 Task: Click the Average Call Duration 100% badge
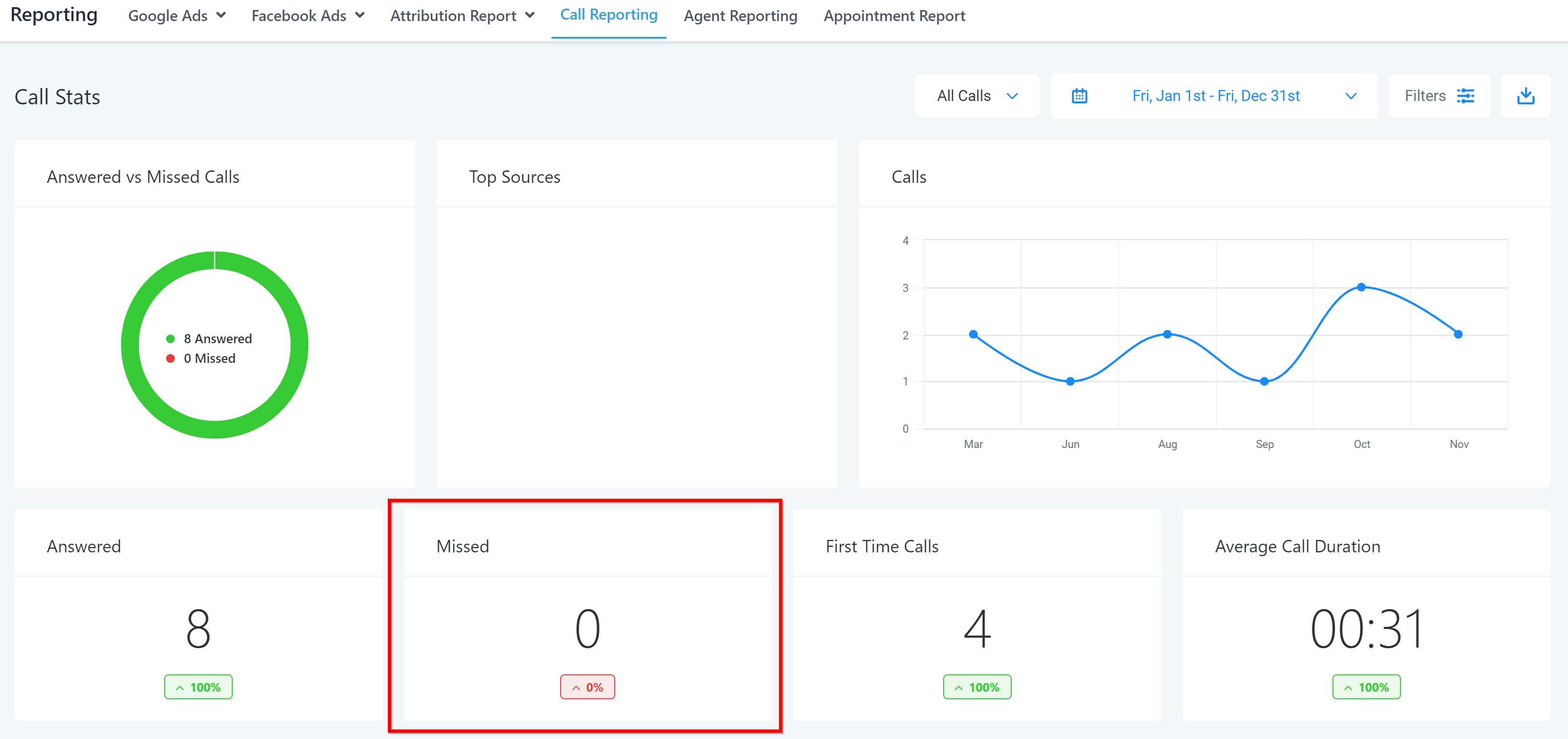1366,687
